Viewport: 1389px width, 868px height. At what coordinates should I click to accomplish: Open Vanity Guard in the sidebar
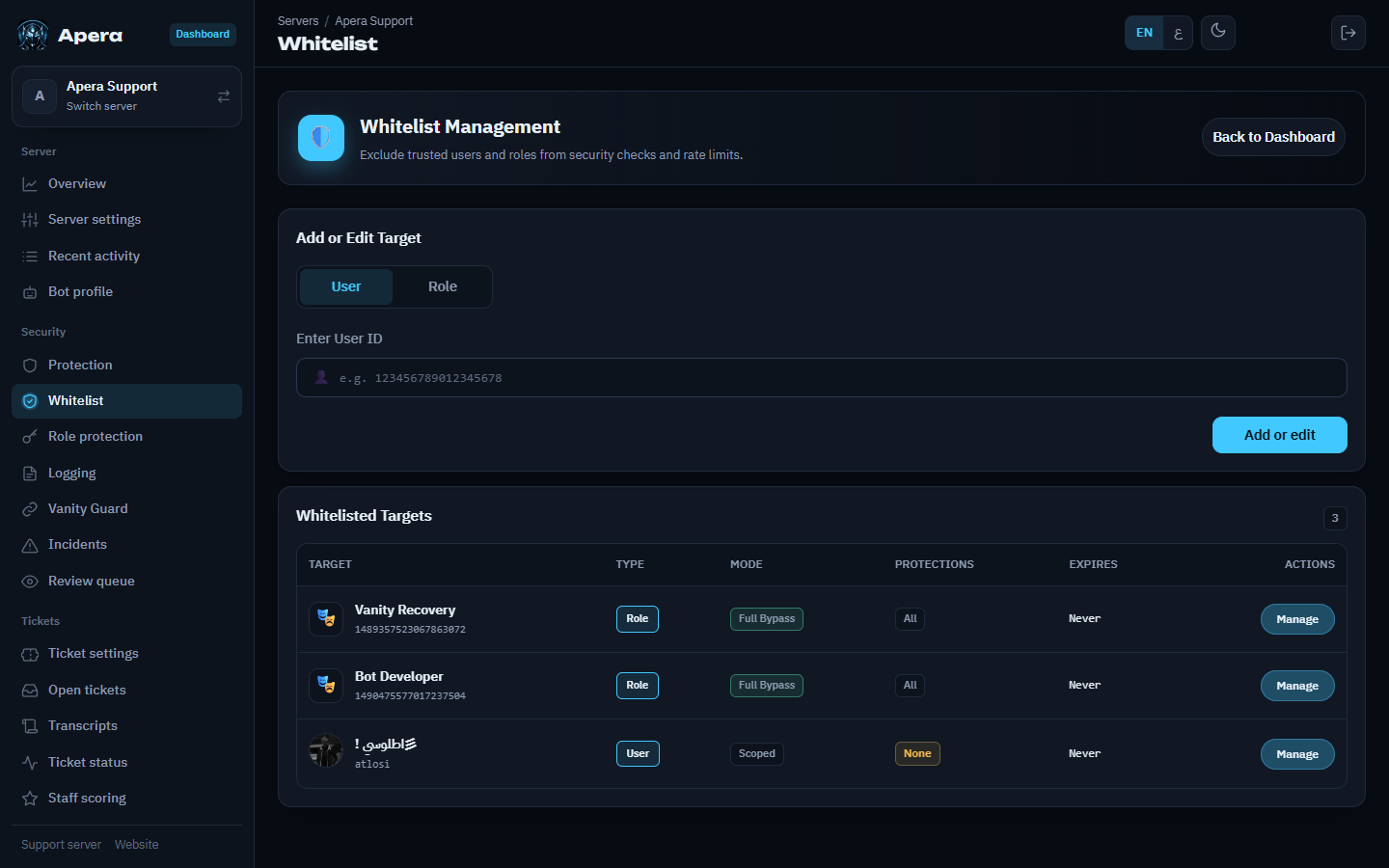[x=126, y=509]
